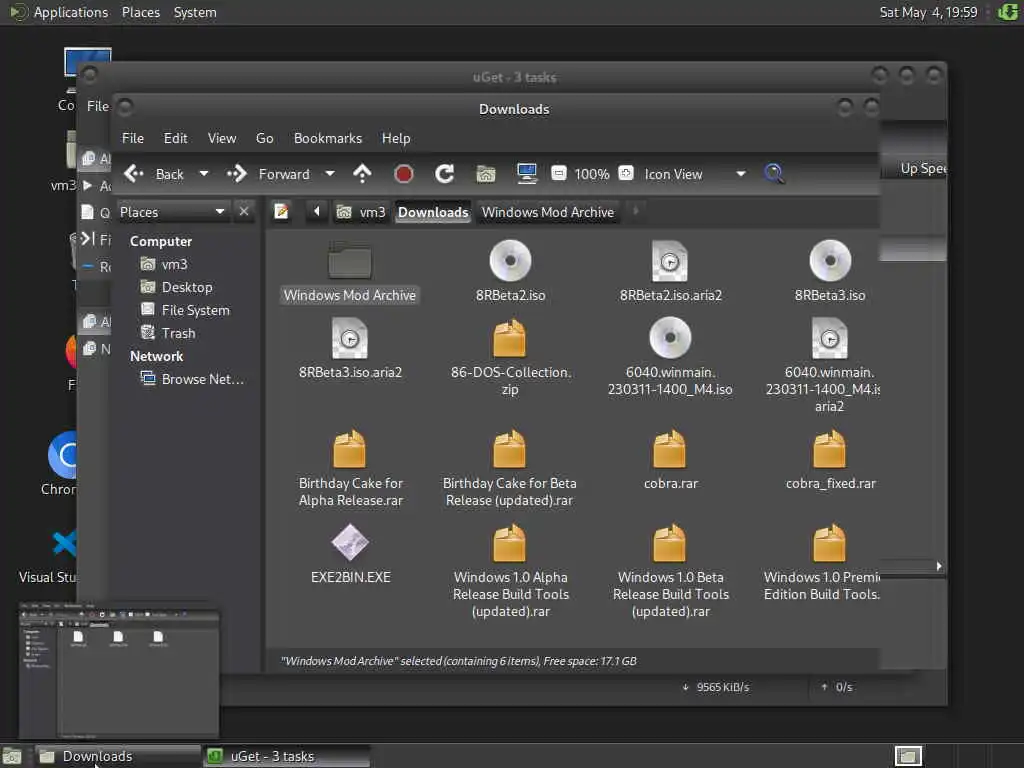1024x768 pixels.
Task: Select Birthday Cake for Alpha Release.rar
Action: tap(350, 468)
